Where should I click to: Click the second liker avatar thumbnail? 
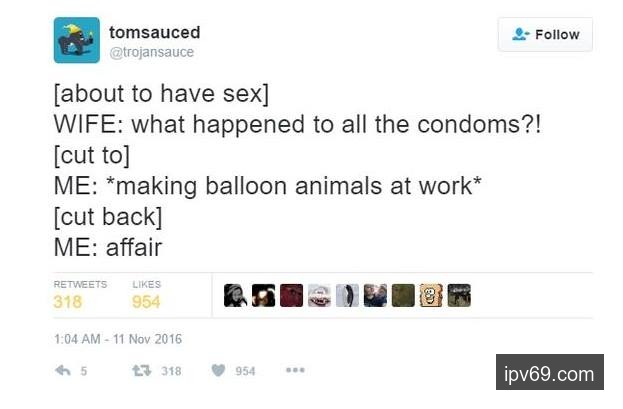264,295
